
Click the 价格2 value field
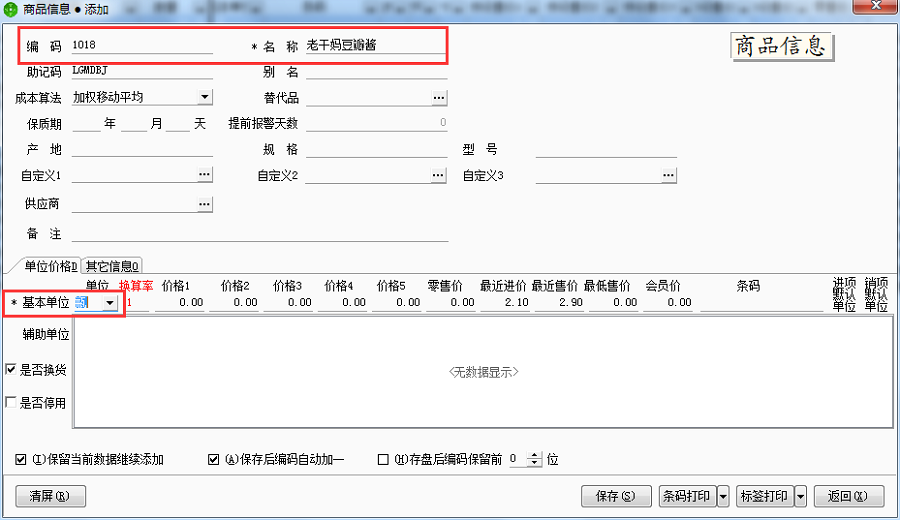tap(234, 302)
